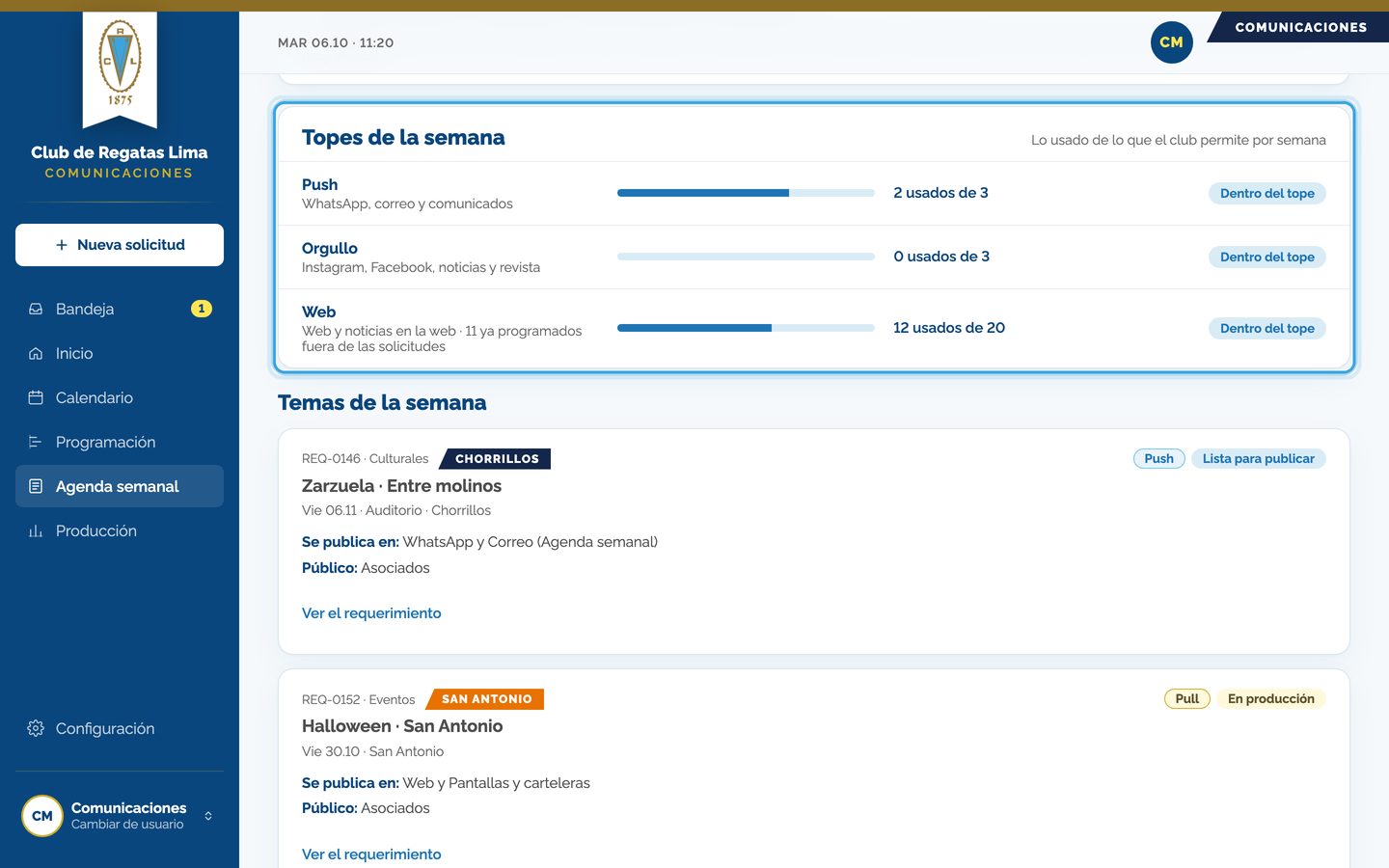
Task: Click the En producción status badge
Action: 1270,699
